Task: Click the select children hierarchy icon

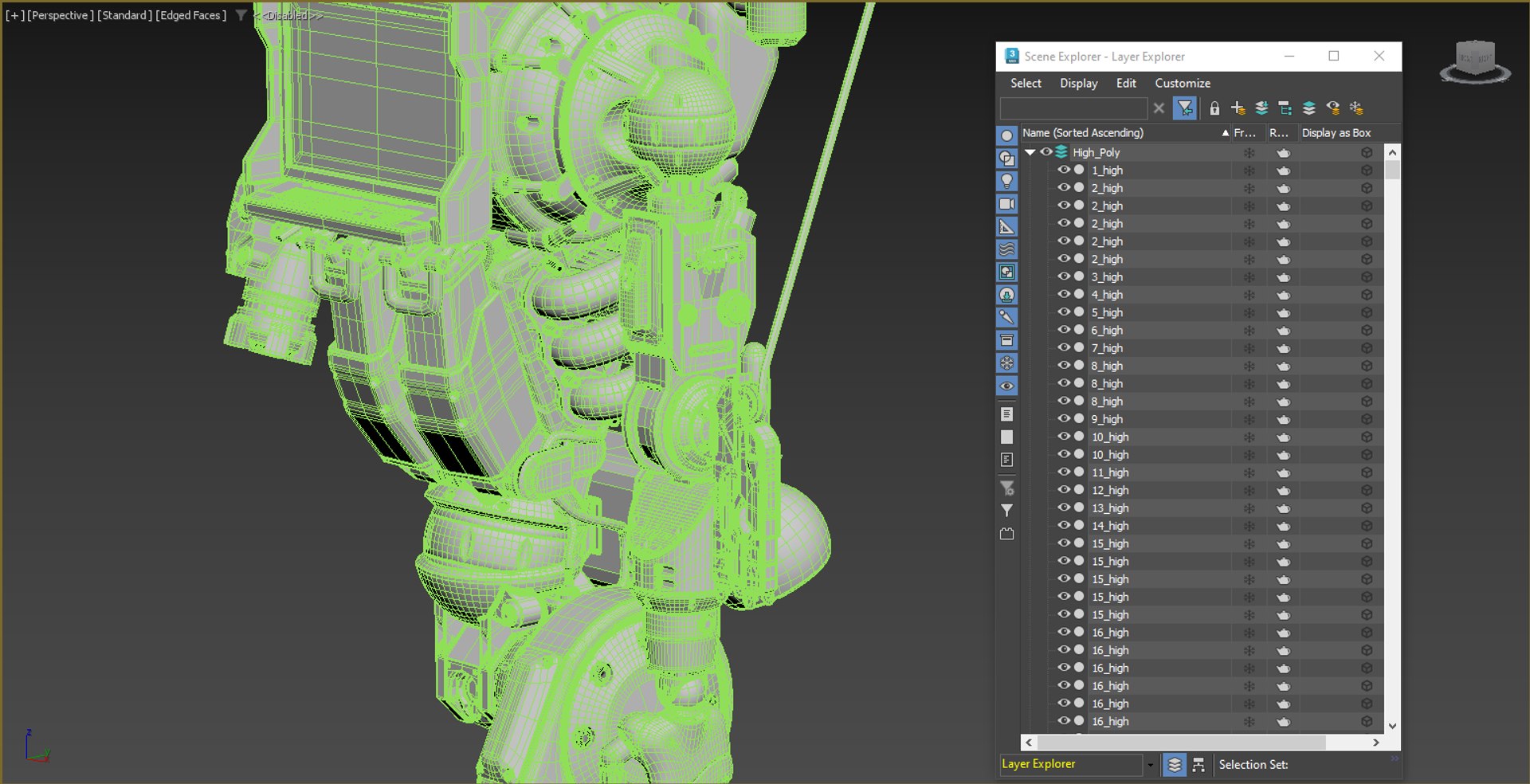Action: (1285, 108)
